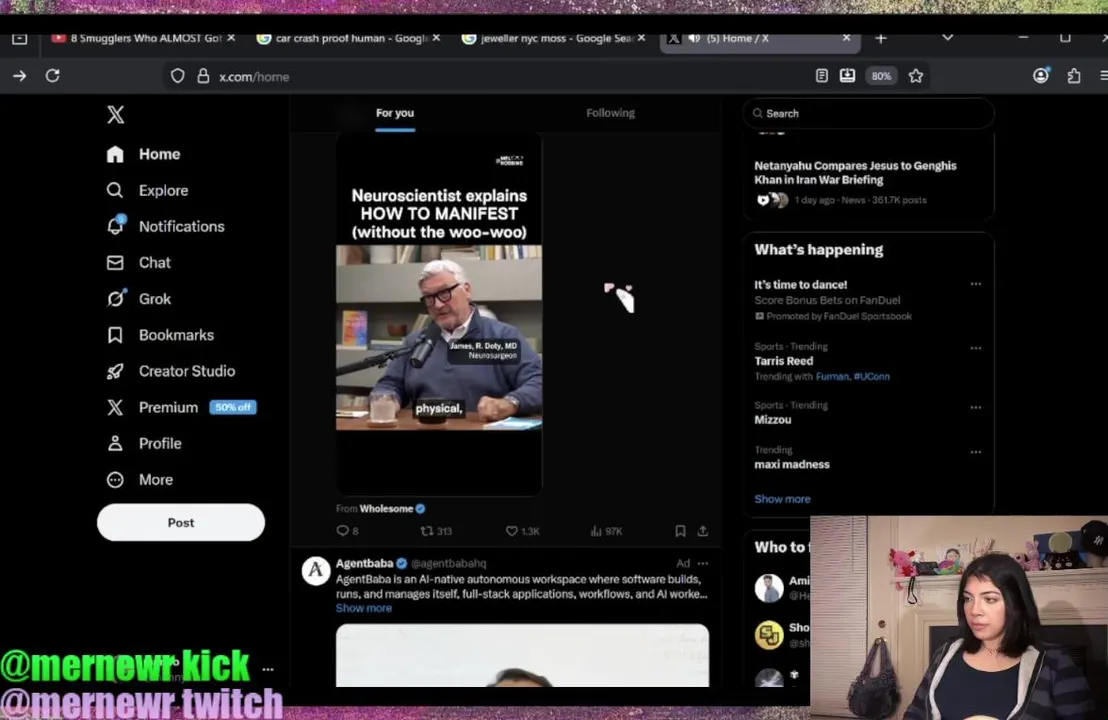Open Notifications
Image resolution: width=1108 pixels, height=720 pixels.
(165, 226)
